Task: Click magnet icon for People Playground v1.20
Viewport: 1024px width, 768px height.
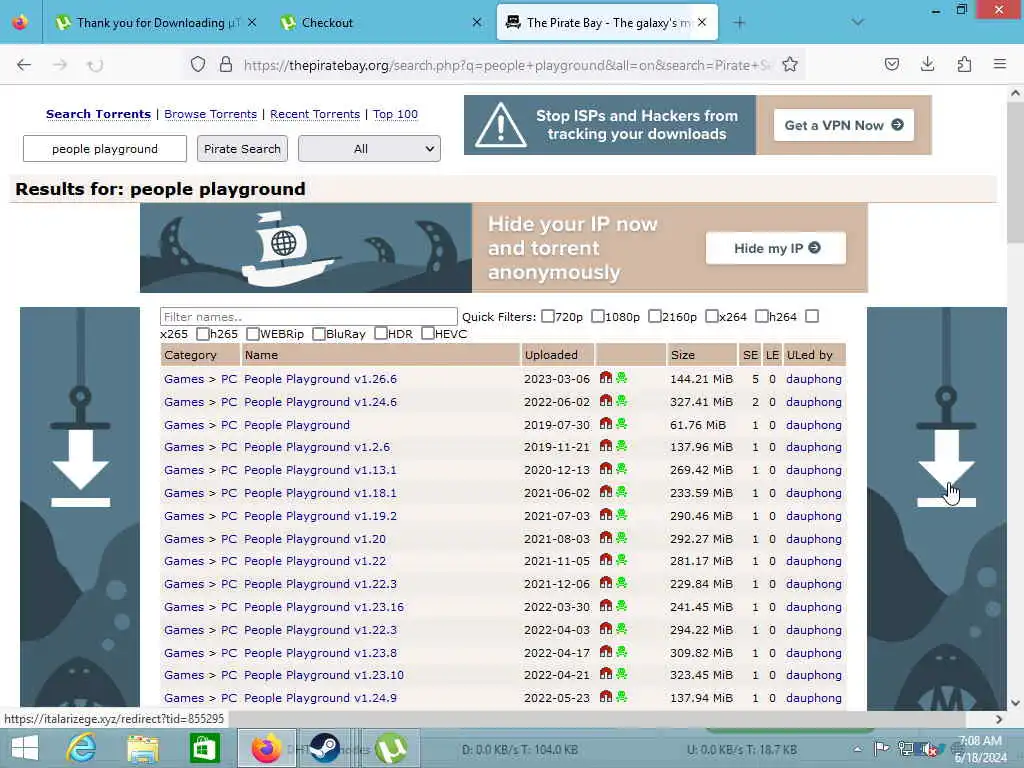Action: pos(605,538)
